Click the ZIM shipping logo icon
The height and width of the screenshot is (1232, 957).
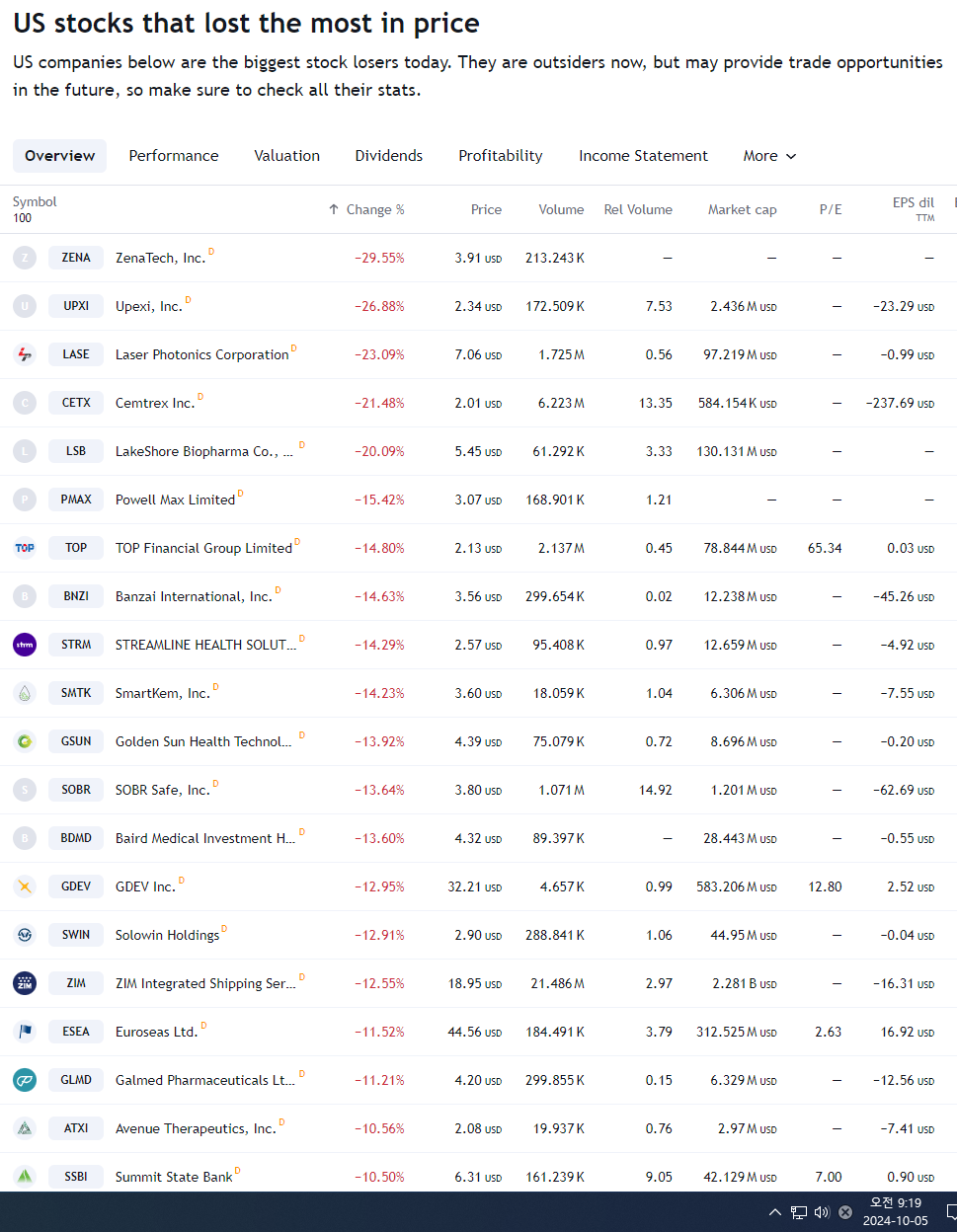coord(25,983)
